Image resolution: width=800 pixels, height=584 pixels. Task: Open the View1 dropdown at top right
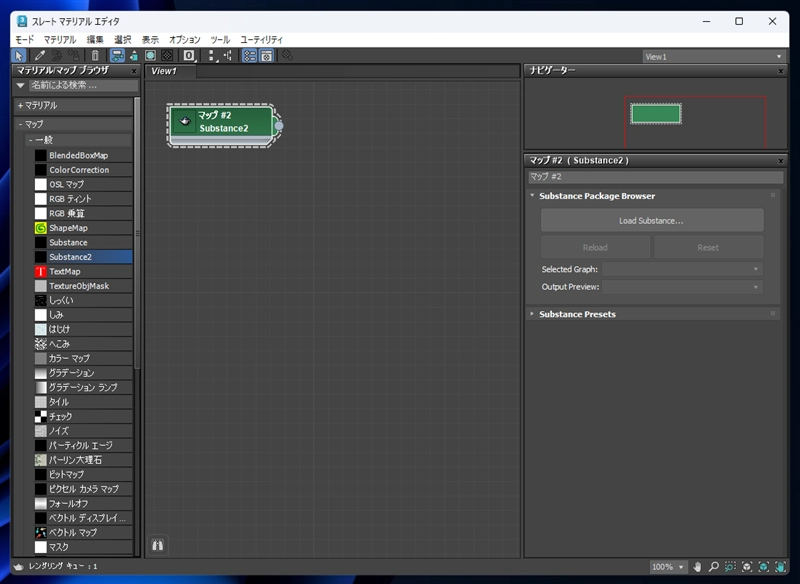713,57
